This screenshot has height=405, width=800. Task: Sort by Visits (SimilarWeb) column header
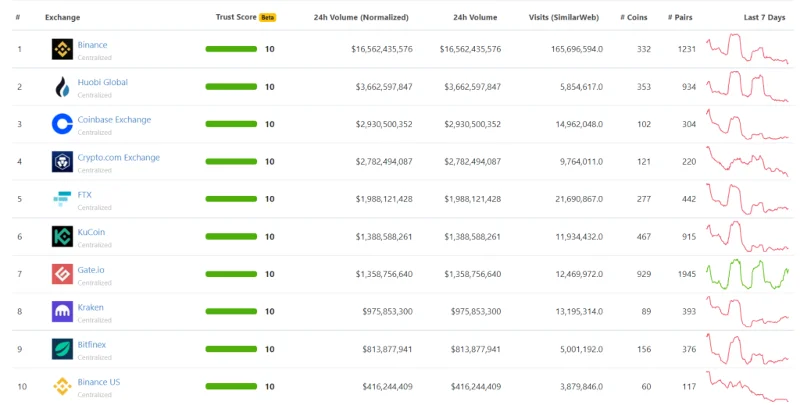tap(564, 17)
